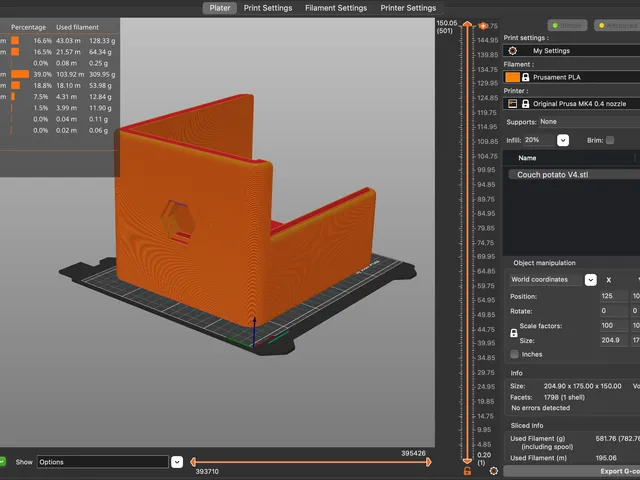The height and width of the screenshot is (480, 640).
Task: Open the Printer Settings tab
Action: (x=408, y=8)
